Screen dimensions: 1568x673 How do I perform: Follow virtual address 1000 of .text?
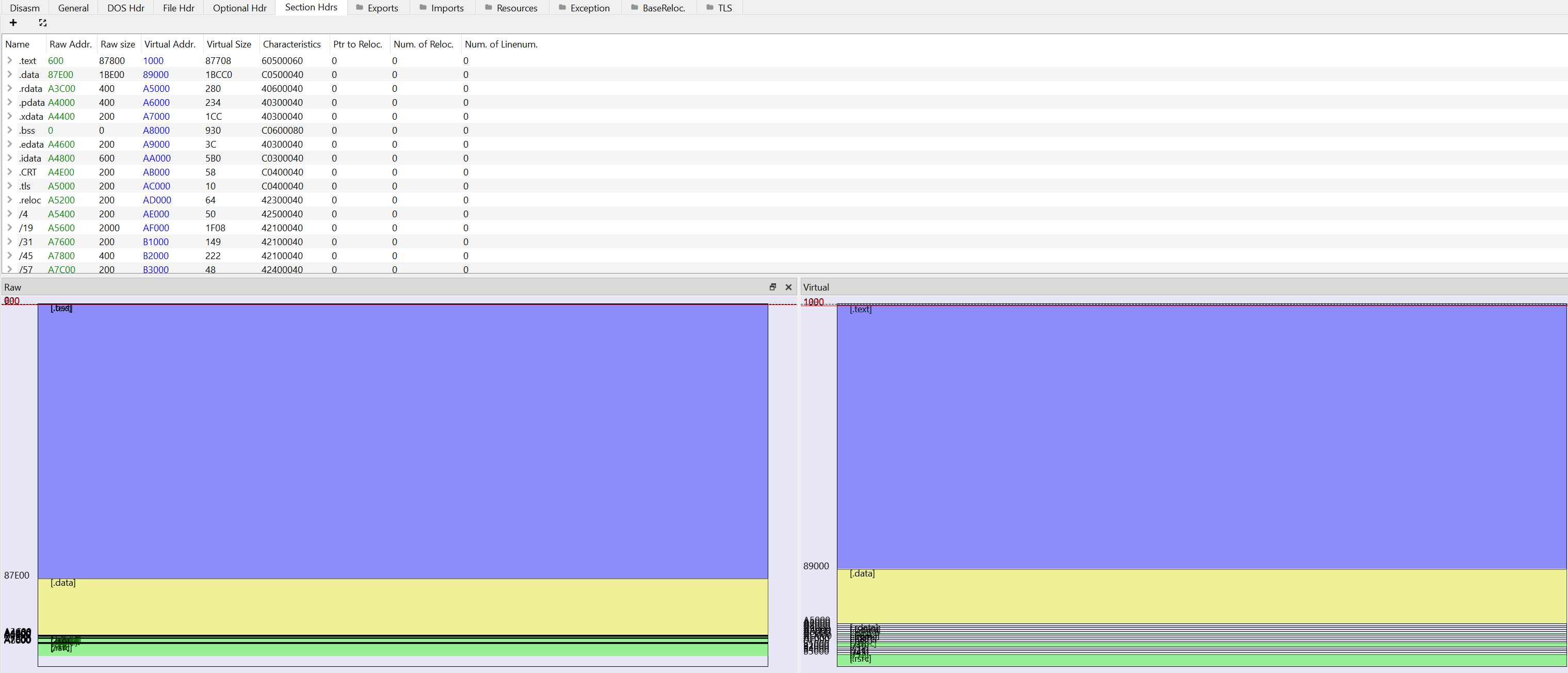[x=153, y=60]
